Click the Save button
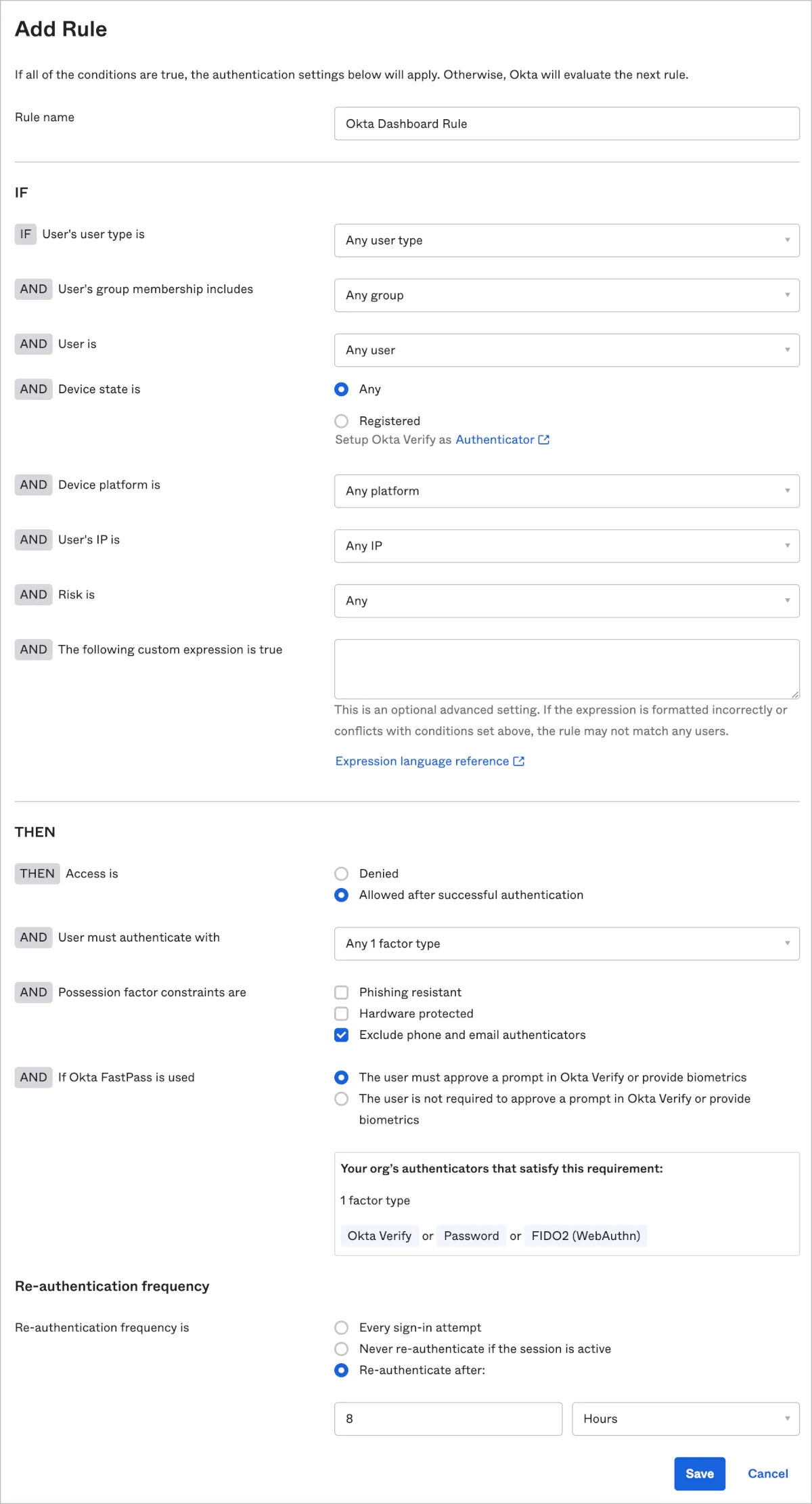Image resolution: width=812 pixels, height=1504 pixels. (x=699, y=1474)
